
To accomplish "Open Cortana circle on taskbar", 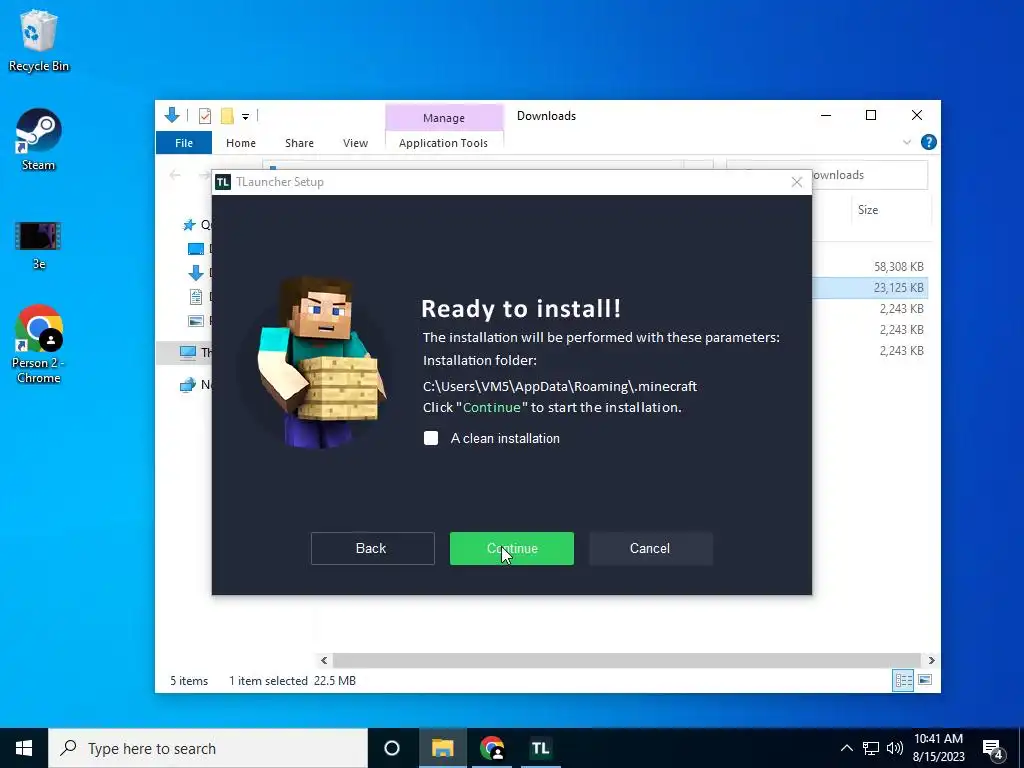I will [392, 748].
